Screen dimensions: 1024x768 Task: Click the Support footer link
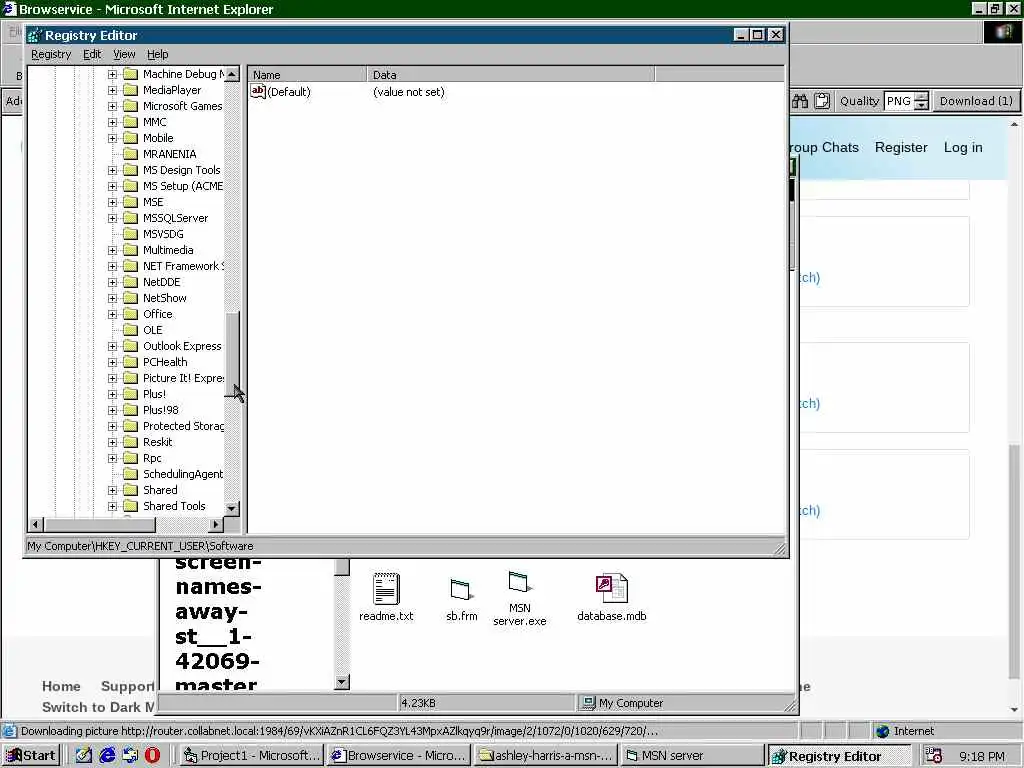pos(127,686)
